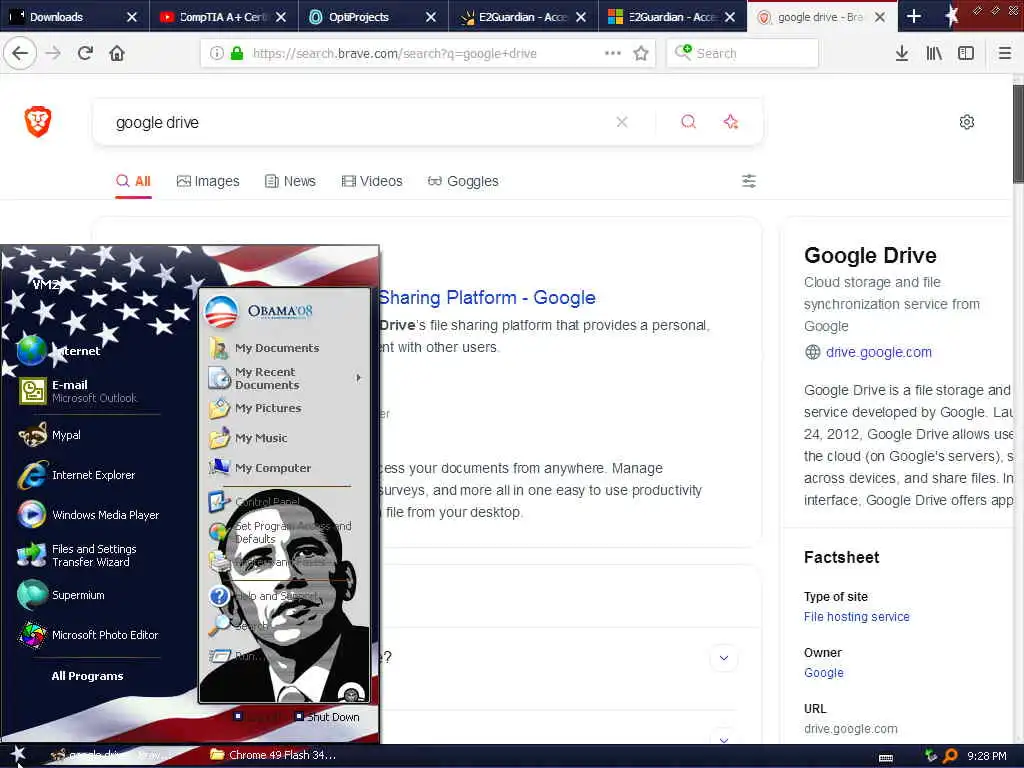This screenshot has width=1024, height=768.
Task: Switch to CompTIA A+ YouTube tab
Action: pos(222,17)
